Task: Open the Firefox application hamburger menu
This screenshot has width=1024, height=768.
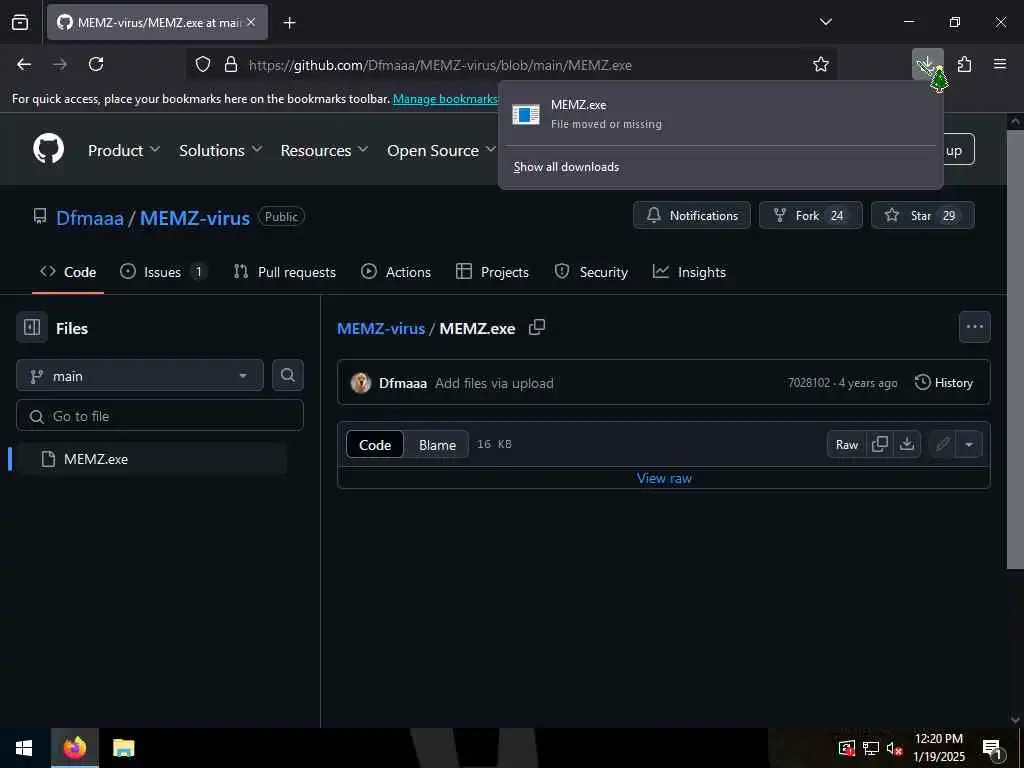Action: pyautogui.click(x=1000, y=64)
